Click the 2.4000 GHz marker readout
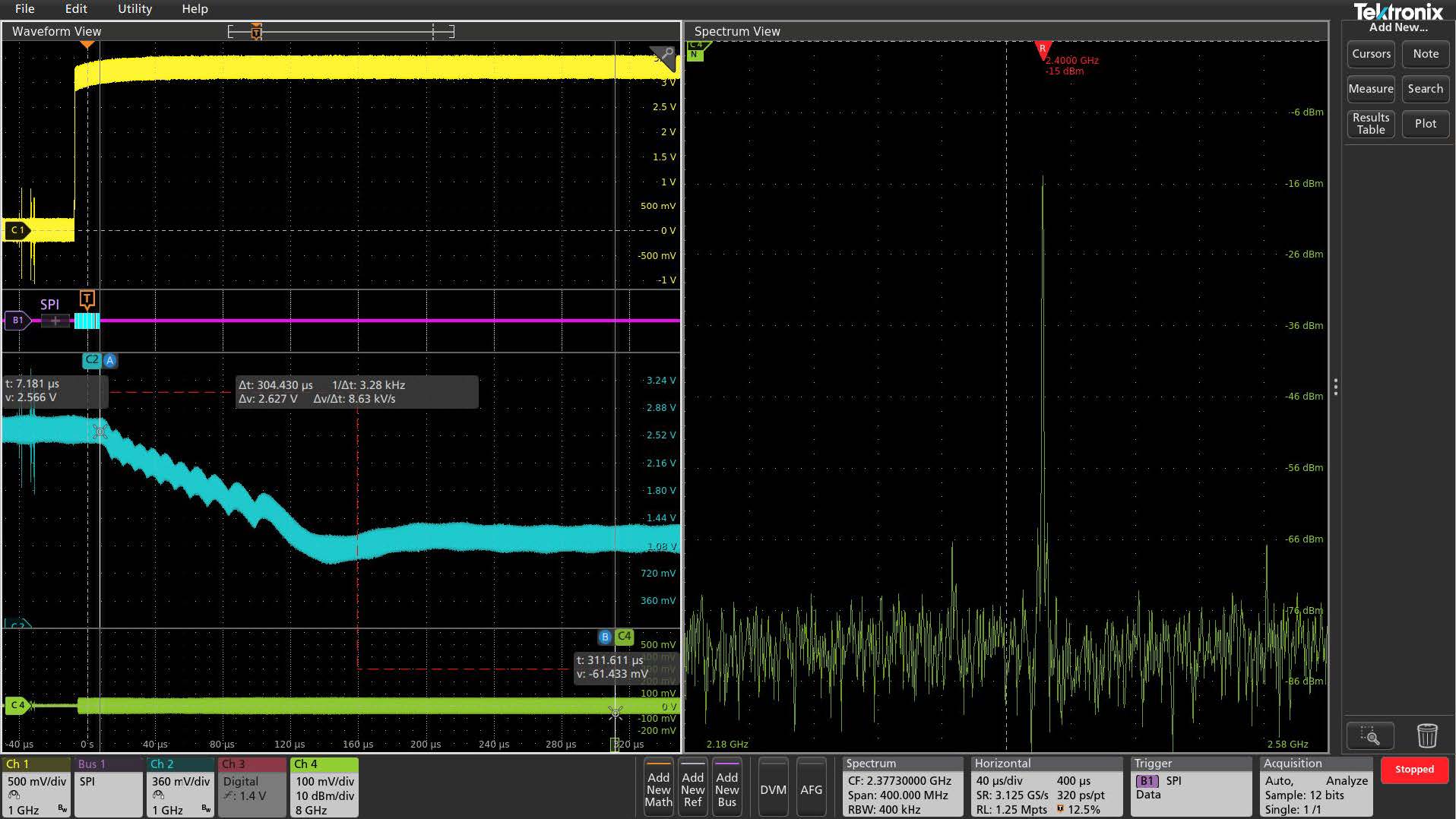Screen dimensions: 1456x819 coord(1072,65)
